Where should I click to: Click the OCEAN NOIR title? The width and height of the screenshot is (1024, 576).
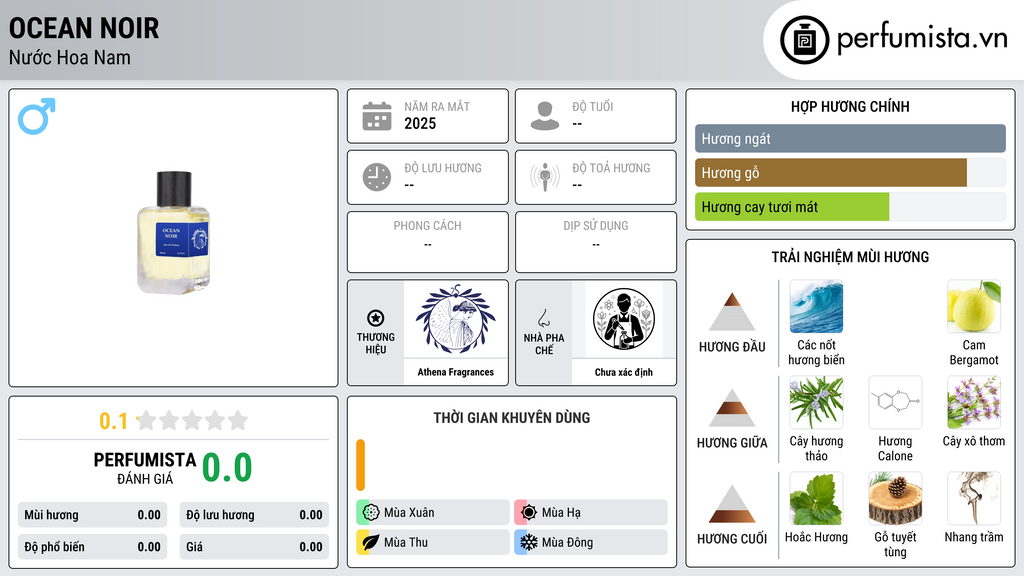coord(84,28)
